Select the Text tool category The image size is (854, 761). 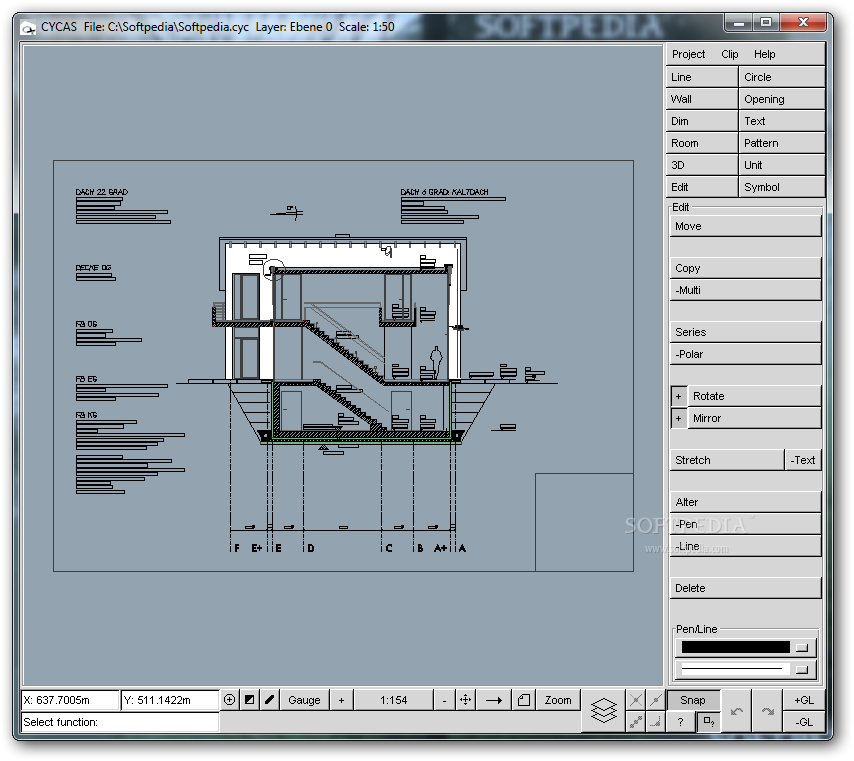(x=782, y=121)
